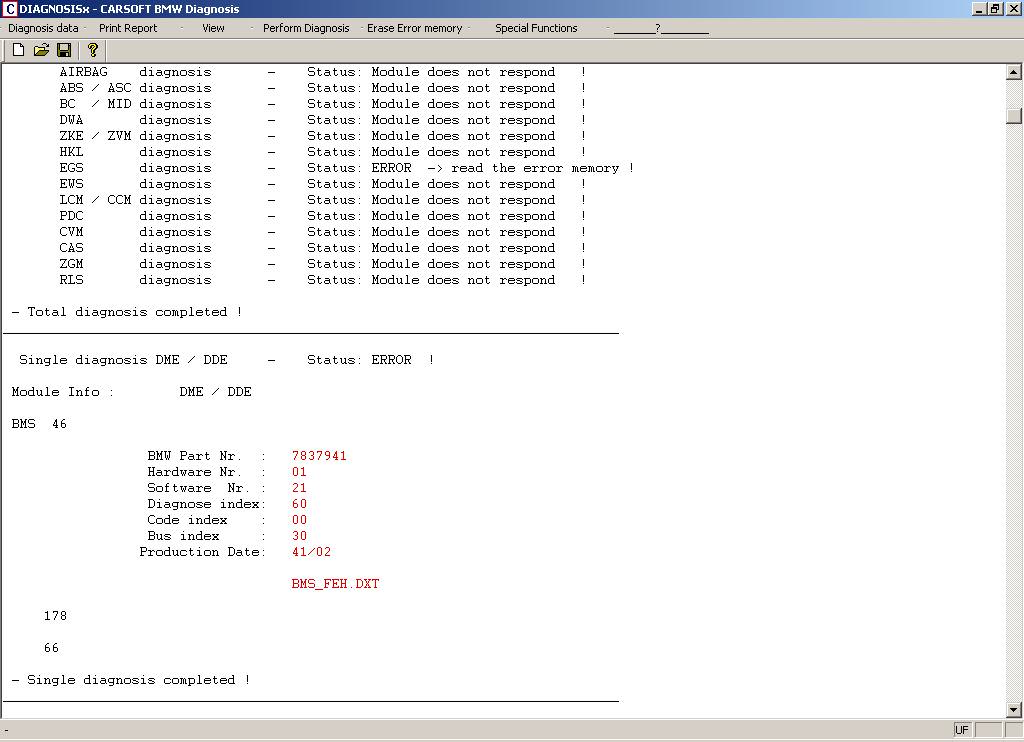This screenshot has width=1024, height=742.
Task: Click the ZGM diagnosis line
Action: click(323, 264)
